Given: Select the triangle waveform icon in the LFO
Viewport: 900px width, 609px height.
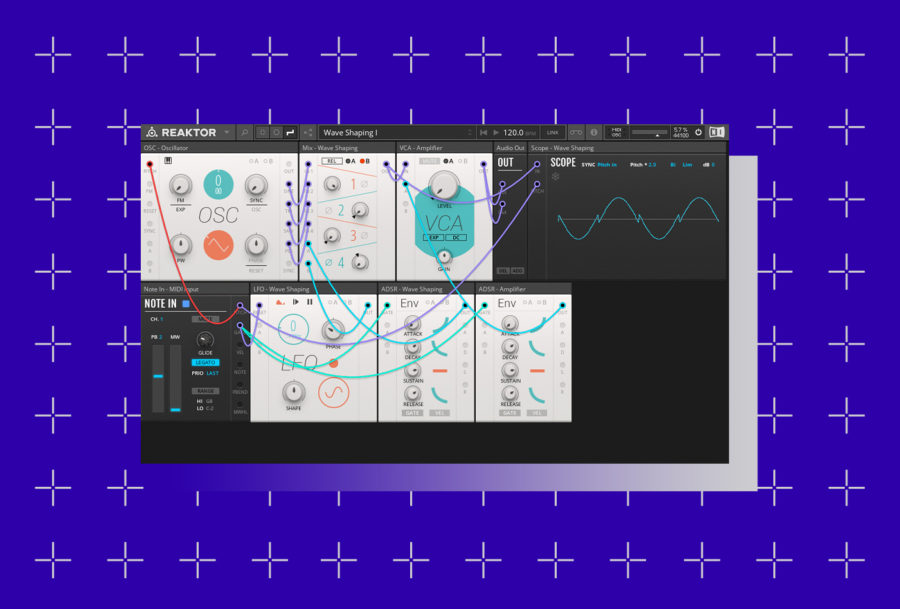Looking at the screenshot, I should 279,302.
